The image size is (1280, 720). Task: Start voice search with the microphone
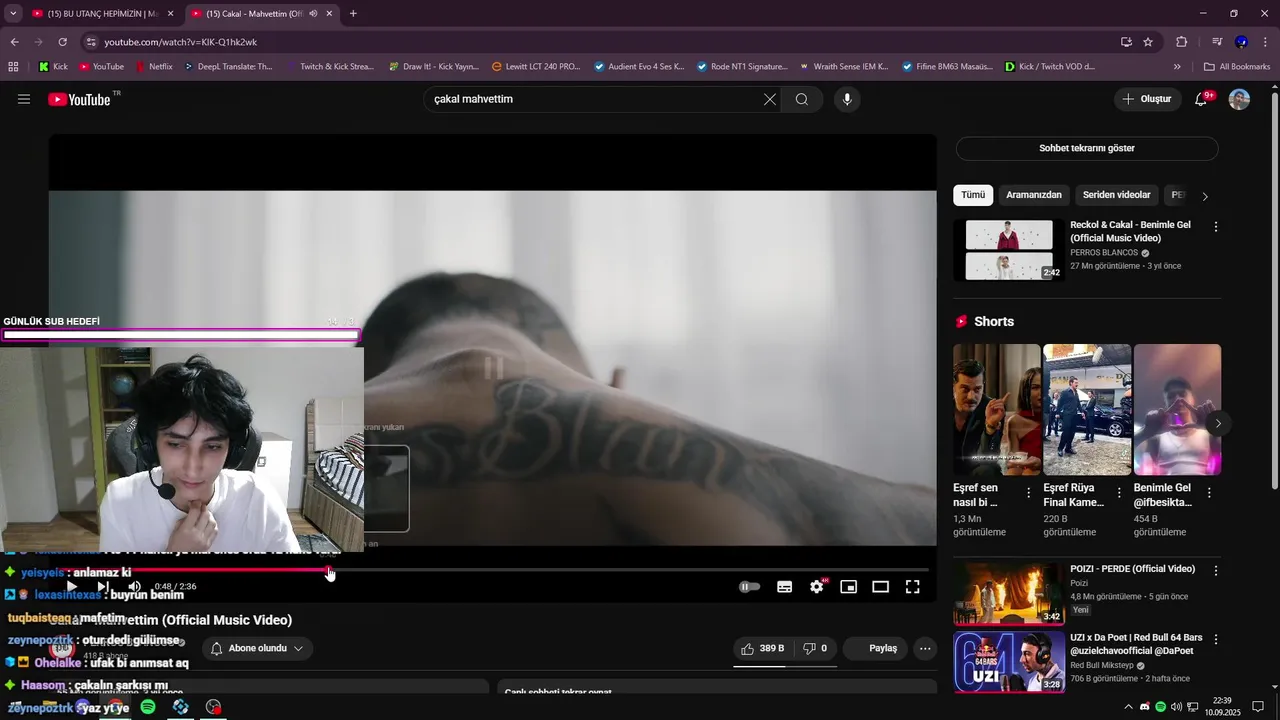847,99
